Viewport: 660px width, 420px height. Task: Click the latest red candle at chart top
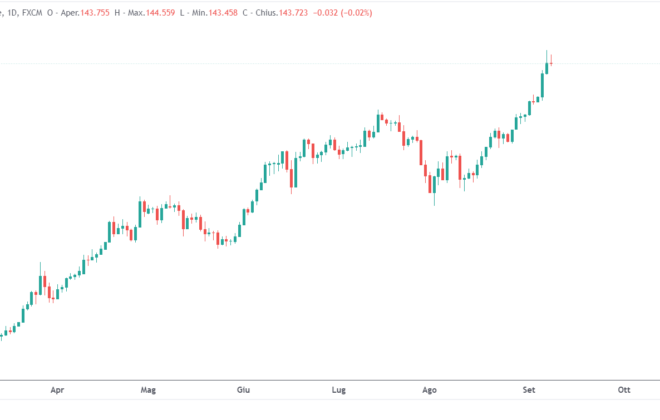tap(552, 62)
